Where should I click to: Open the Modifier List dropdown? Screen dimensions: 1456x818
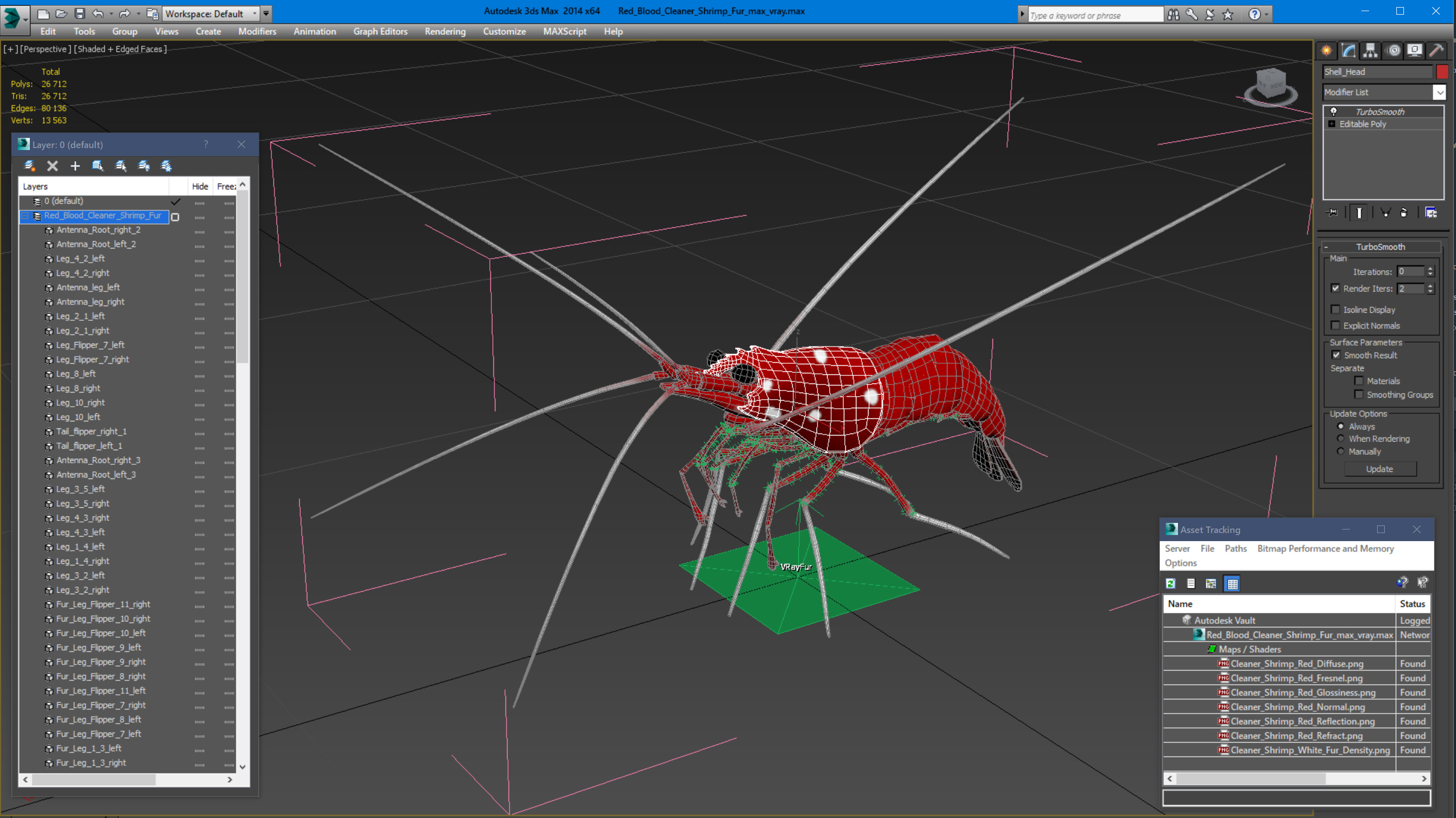(1439, 92)
